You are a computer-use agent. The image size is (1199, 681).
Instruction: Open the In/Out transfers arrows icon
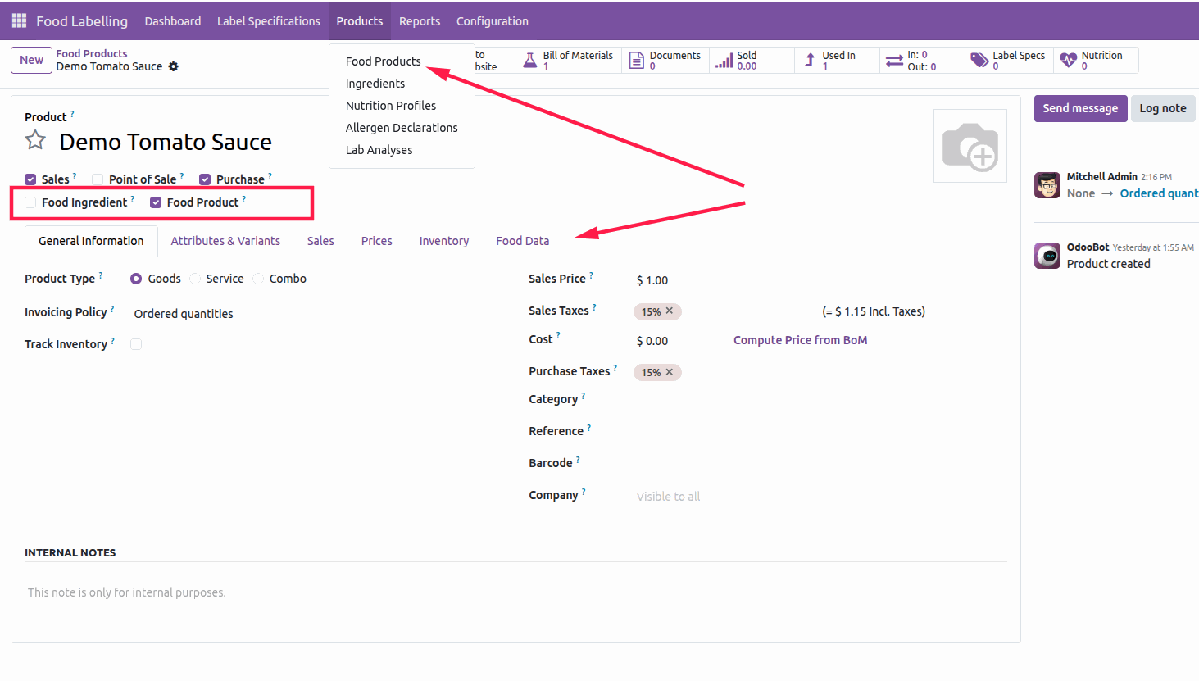point(894,60)
